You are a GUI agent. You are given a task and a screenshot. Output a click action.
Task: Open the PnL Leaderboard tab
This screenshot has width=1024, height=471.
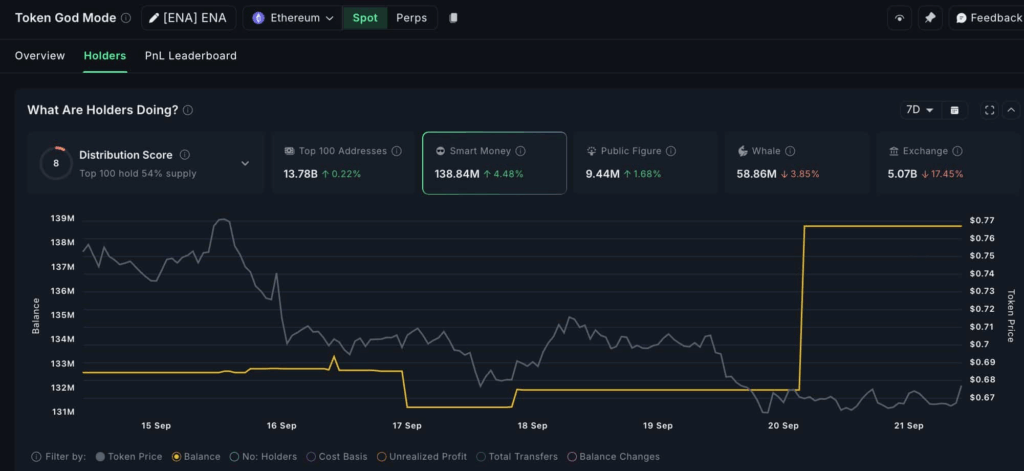click(x=191, y=56)
